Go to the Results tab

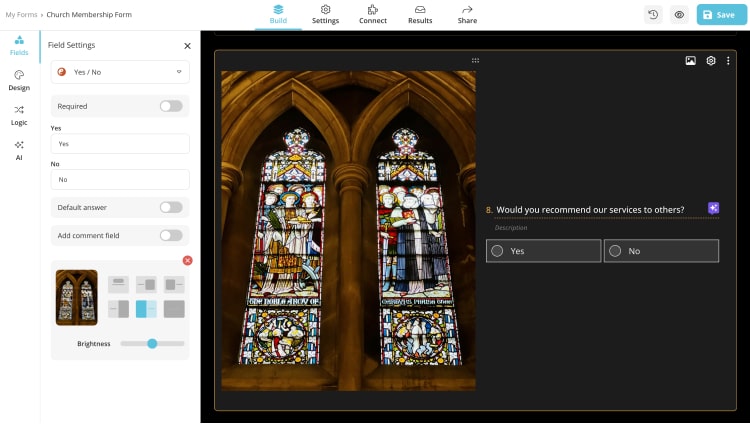pos(420,14)
